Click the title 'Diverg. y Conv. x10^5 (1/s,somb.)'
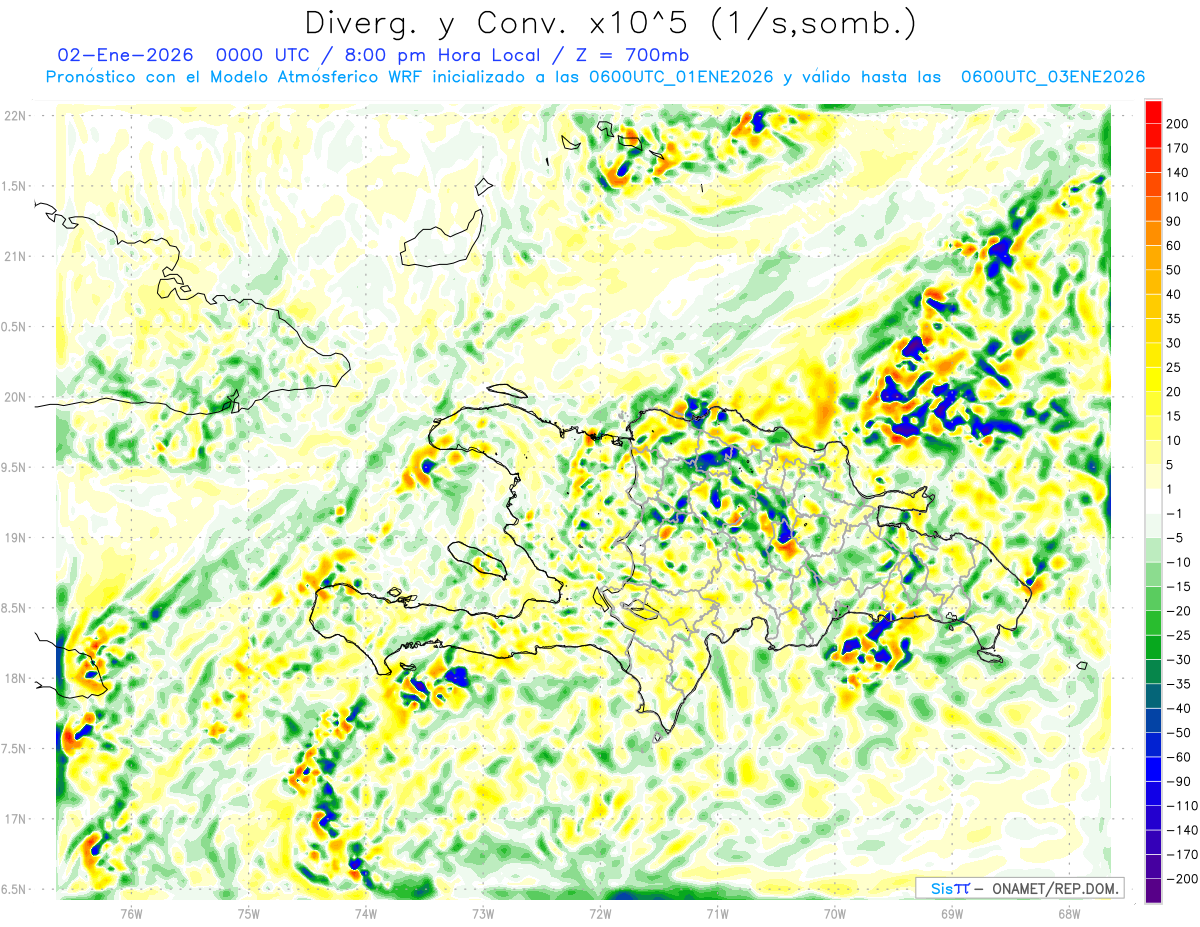 pos(611,24)
